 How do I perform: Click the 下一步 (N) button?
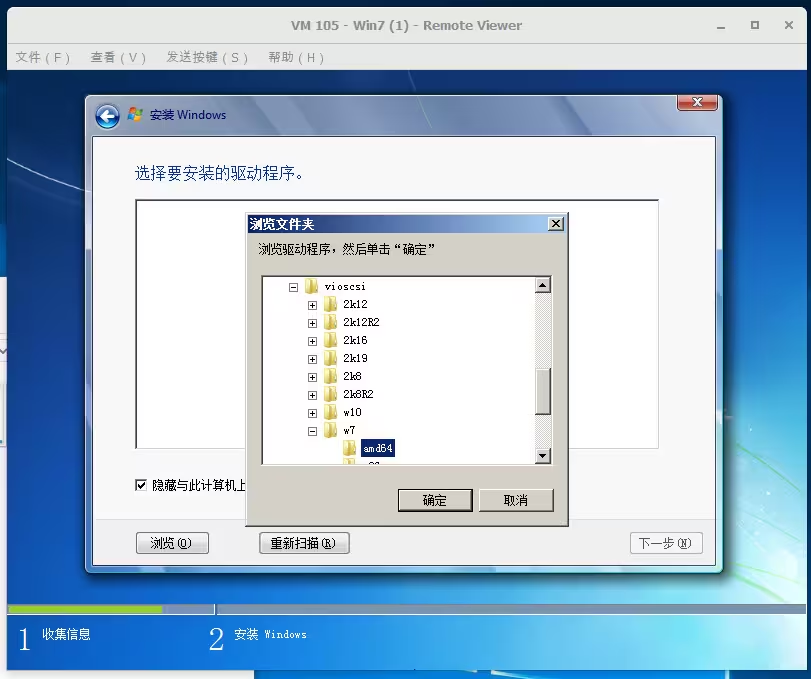[666, 543]
